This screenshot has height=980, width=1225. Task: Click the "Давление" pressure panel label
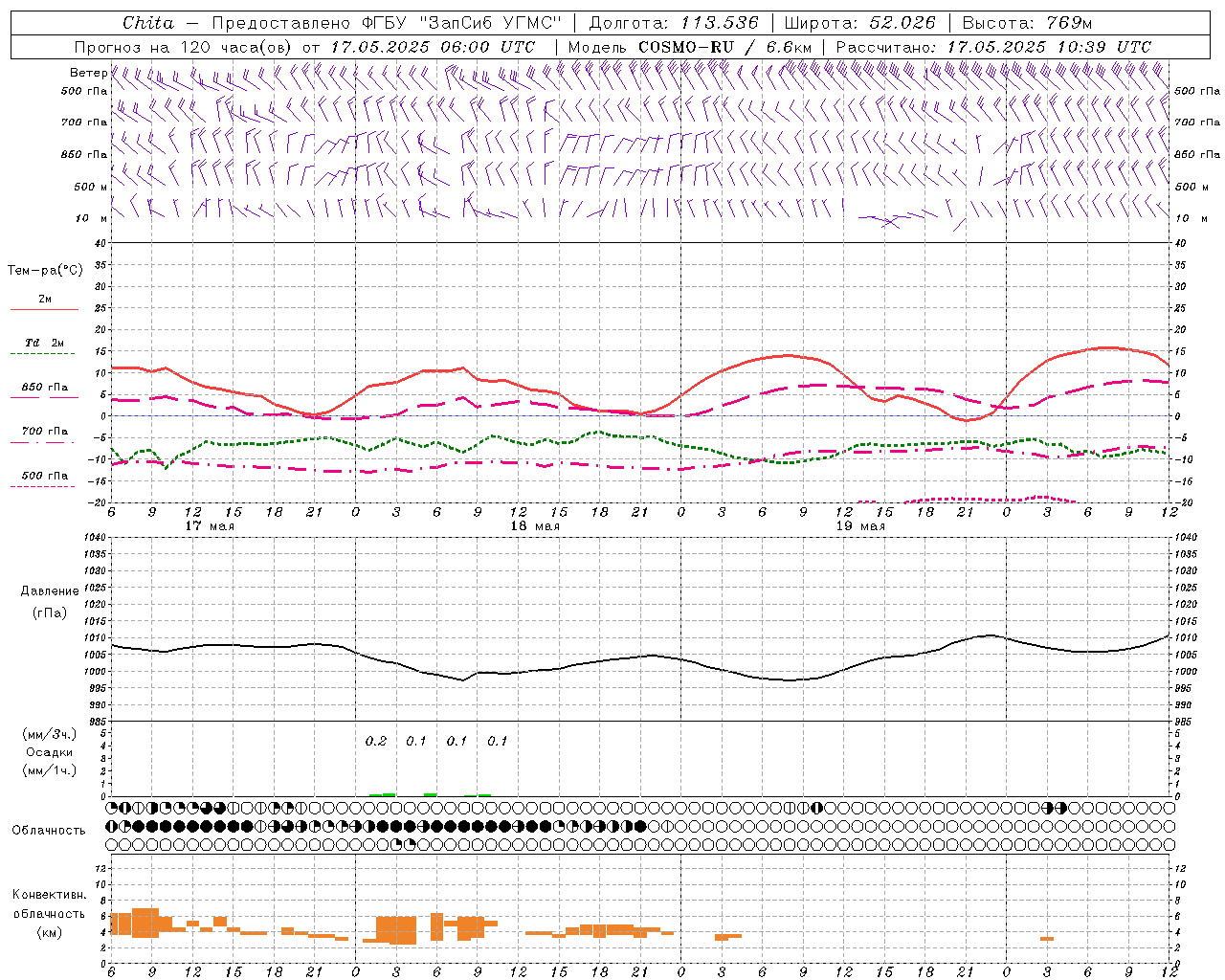tap(49, 591)
